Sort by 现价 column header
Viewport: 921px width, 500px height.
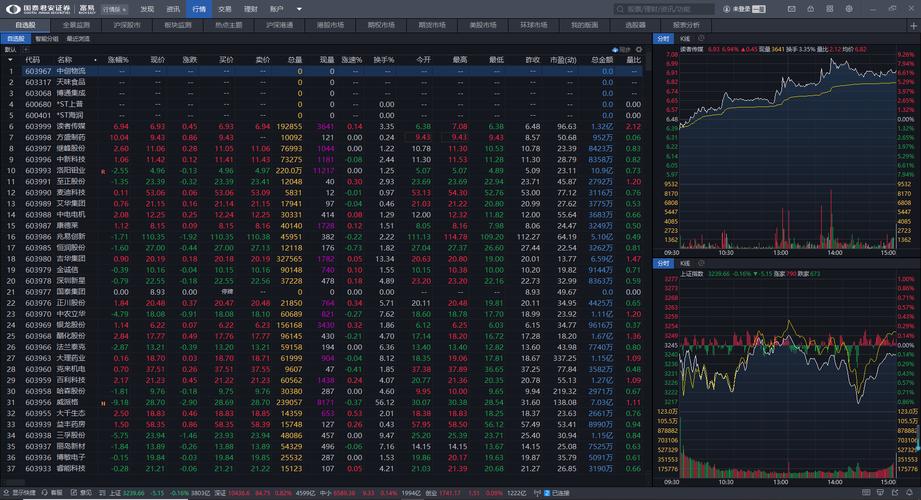point(157,60)
